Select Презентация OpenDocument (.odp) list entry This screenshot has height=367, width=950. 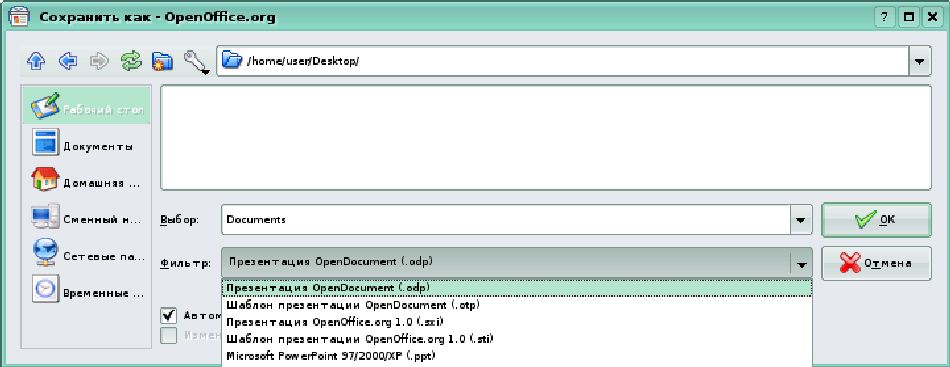[x=517, y=288]
